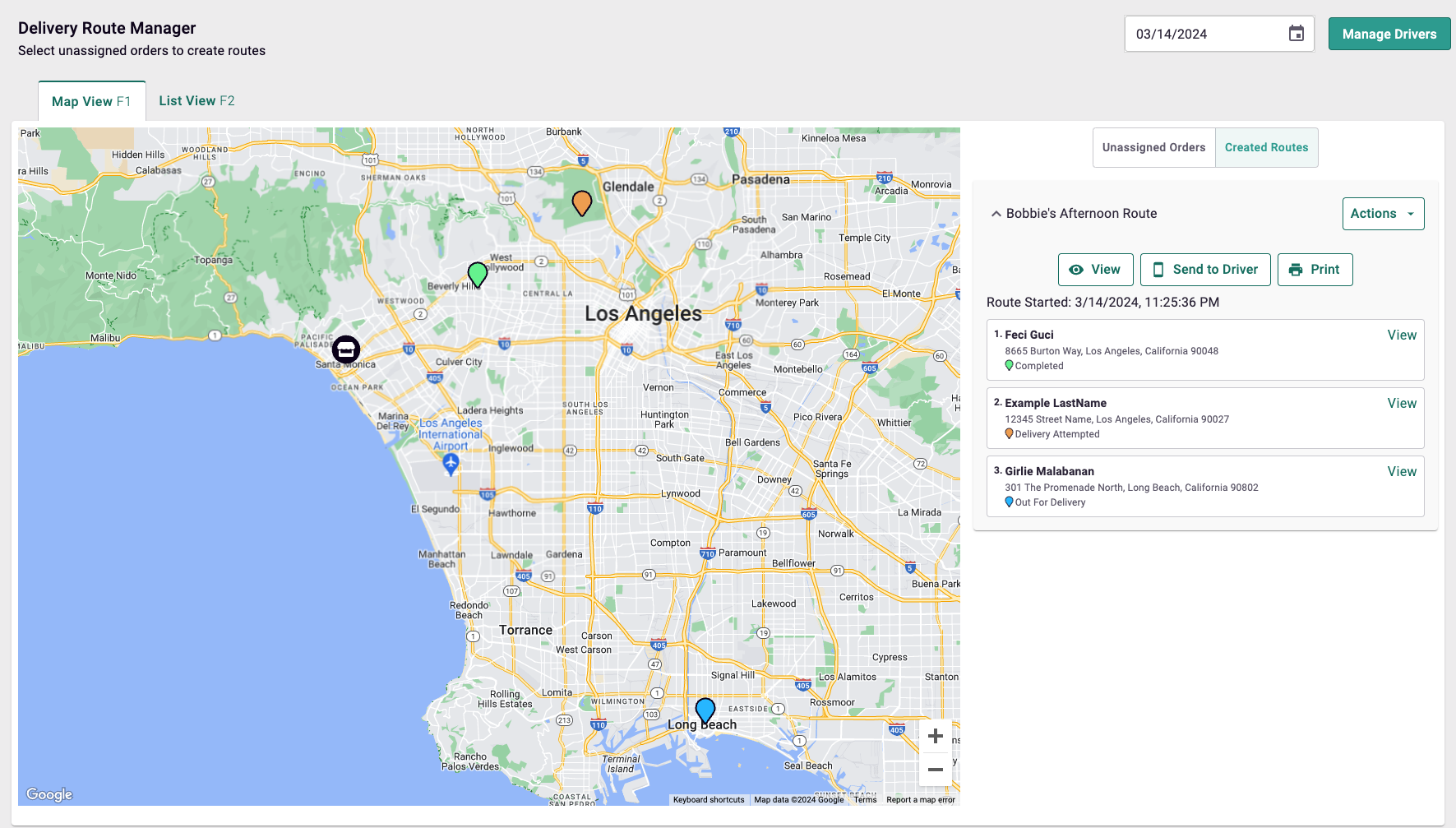Click the Route Started timestamp text

pyautogui.click(x=1102, y=303)
